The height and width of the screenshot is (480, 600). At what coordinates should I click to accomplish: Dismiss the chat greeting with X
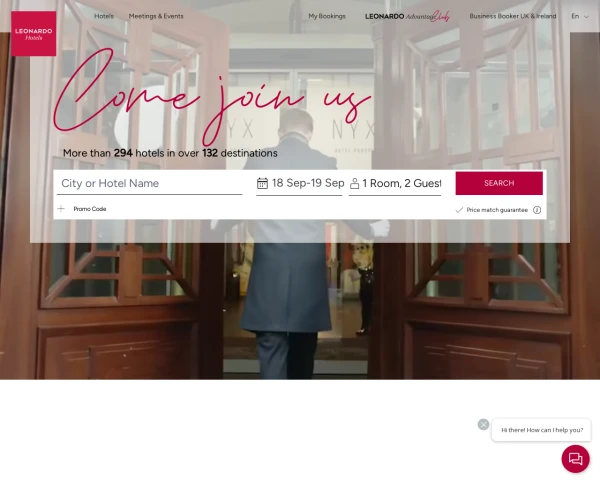pos(483,424)
